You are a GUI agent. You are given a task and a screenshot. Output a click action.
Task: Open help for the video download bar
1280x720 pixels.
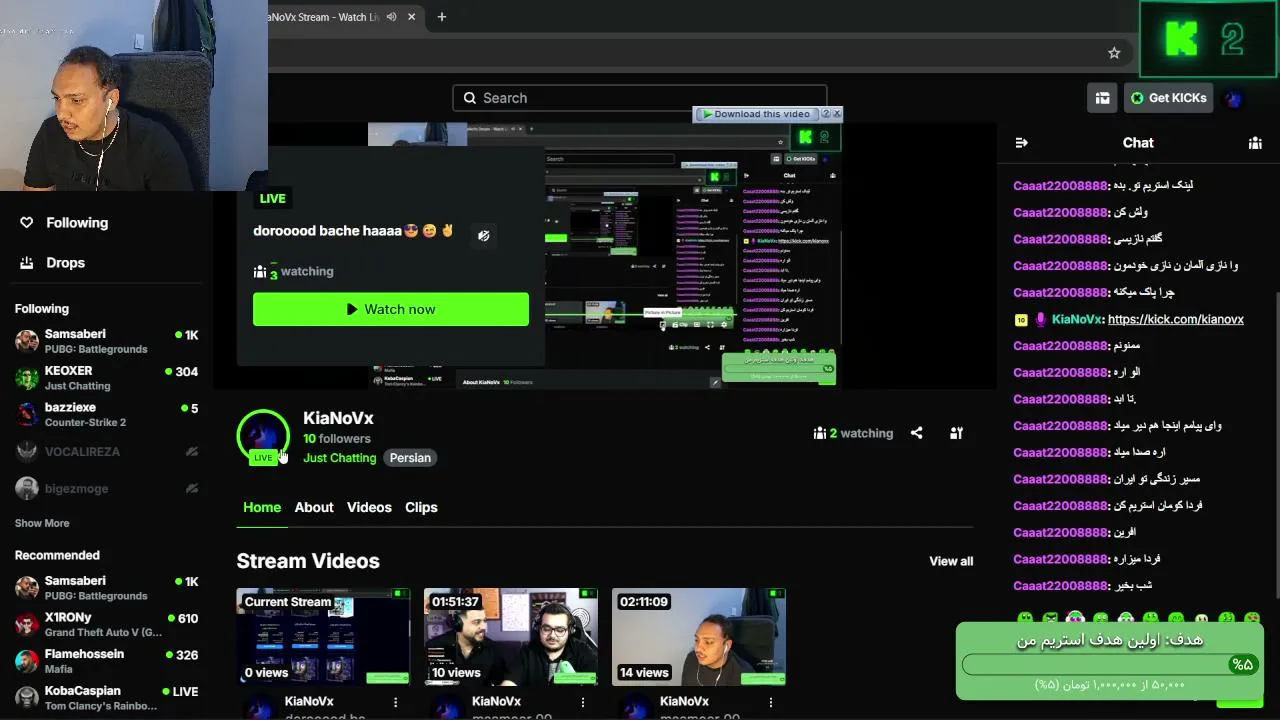(x=825, y=114)
